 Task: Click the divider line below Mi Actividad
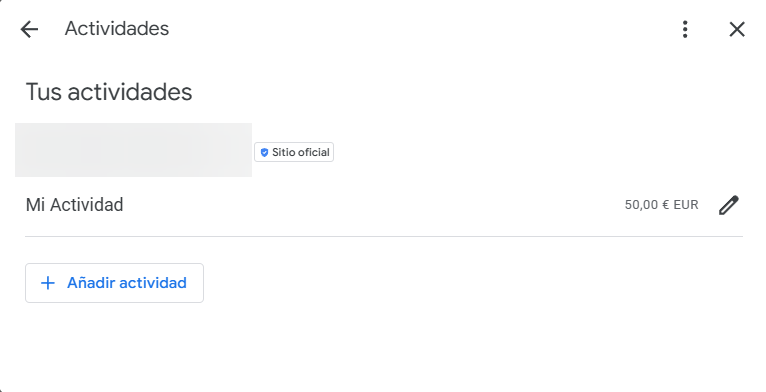click(x=384, y=237)
